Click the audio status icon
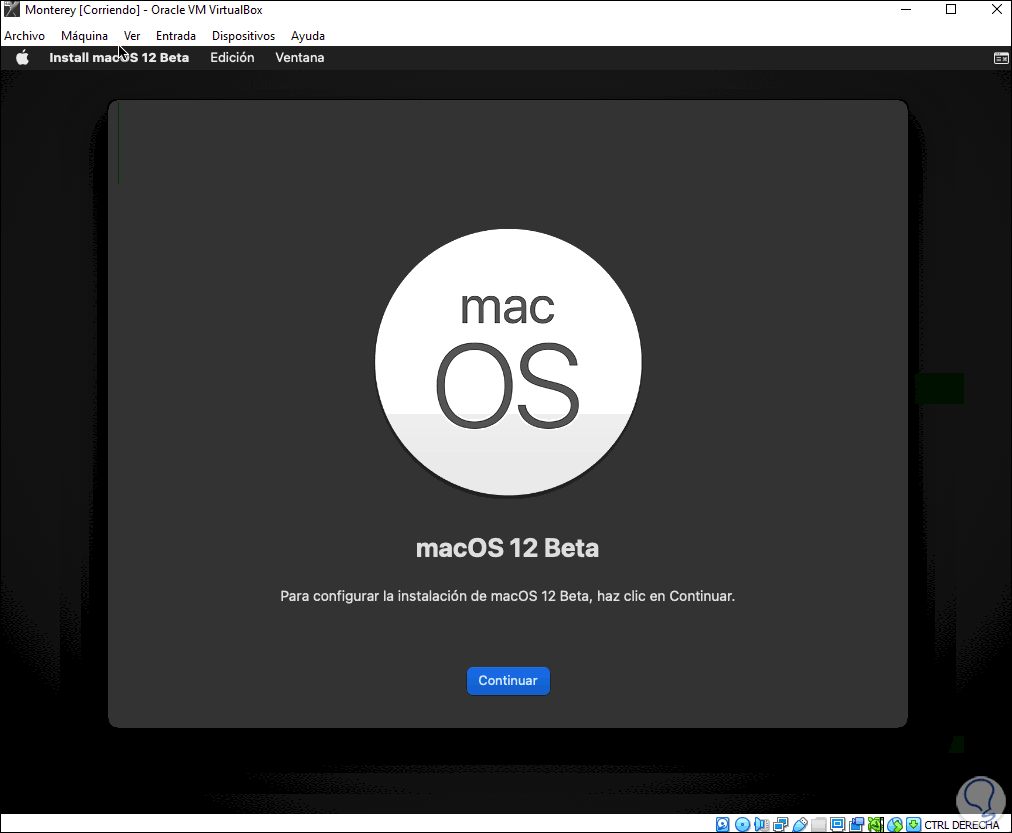The height and width of the screenshot is (833, 1012). [762, 825]
